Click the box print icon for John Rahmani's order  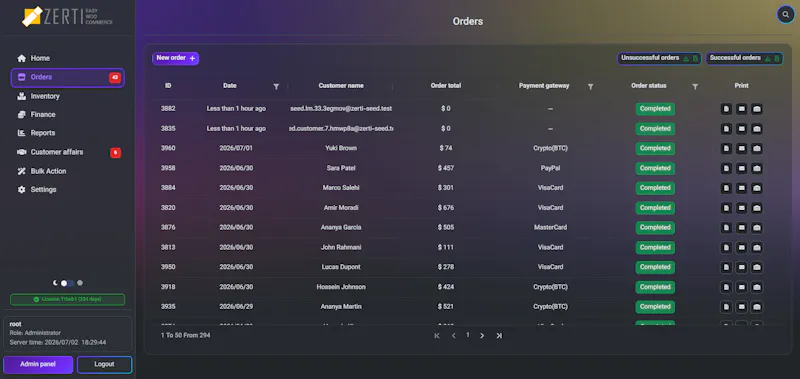[x=757, y=247]
